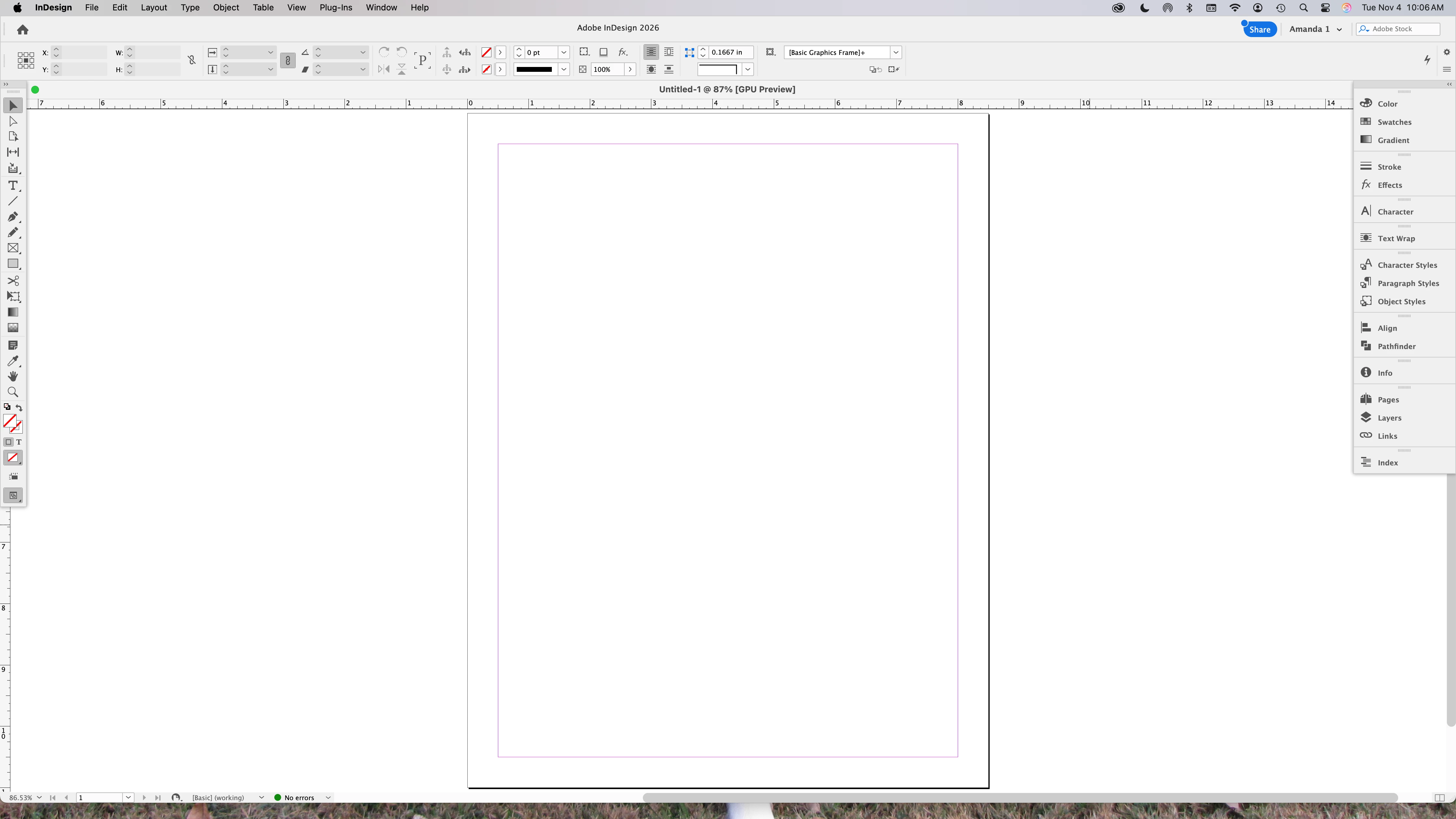
Task: Select the Pen tool
Action: tap(12, 217)
